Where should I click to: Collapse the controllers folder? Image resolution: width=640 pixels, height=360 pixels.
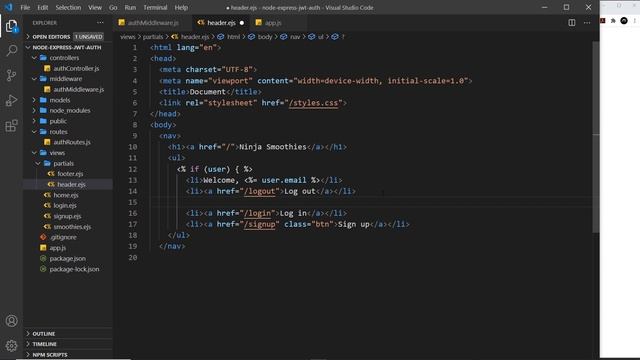pos(64,58)
